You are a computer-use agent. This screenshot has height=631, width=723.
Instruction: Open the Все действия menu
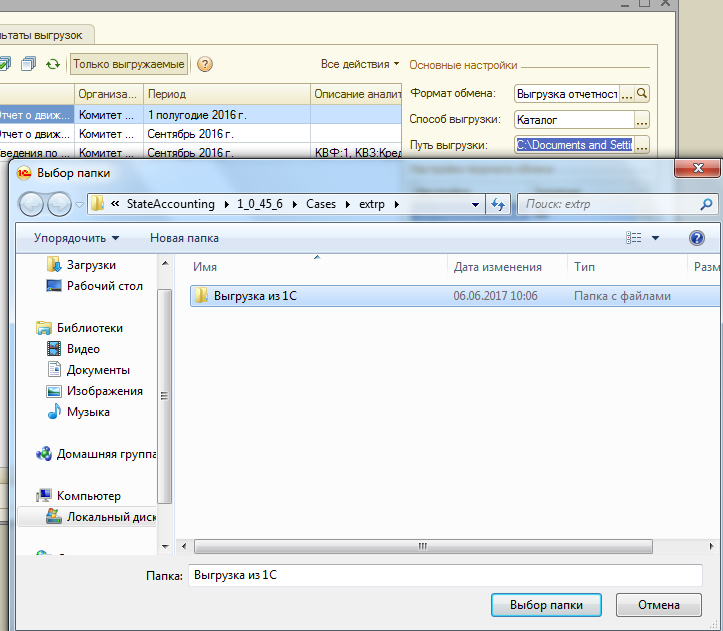click(360, 64)
